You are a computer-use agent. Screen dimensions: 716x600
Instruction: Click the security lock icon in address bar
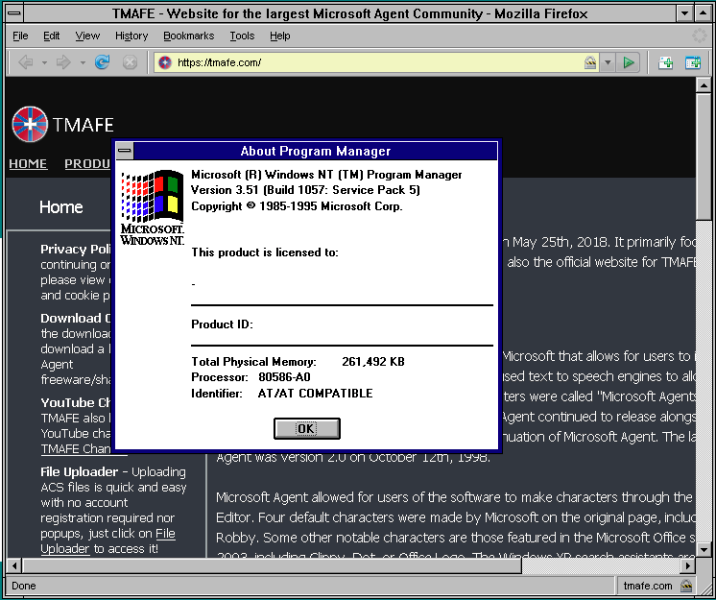click(590, 62)
